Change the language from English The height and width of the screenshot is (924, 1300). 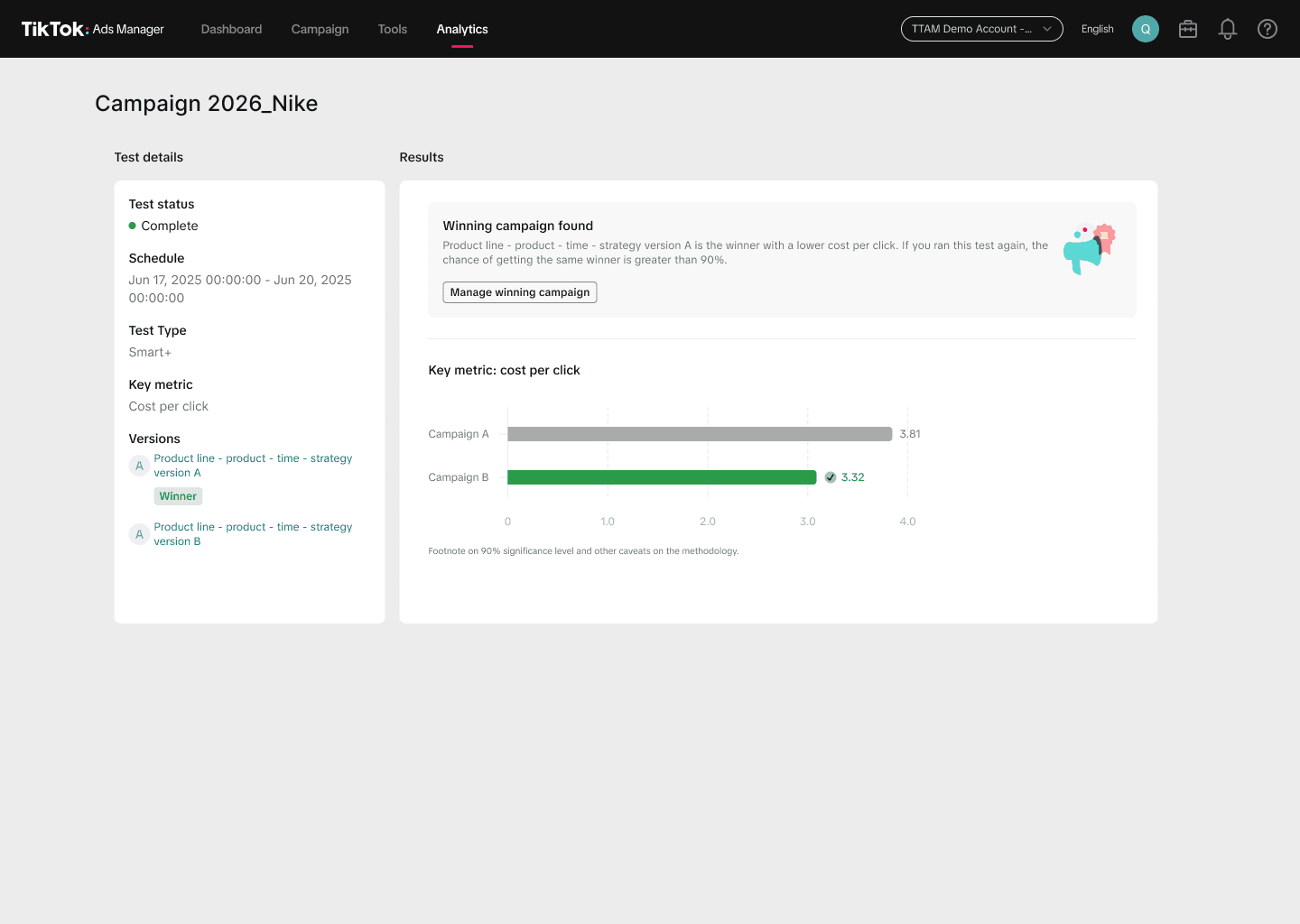[x=1098, y=29]
